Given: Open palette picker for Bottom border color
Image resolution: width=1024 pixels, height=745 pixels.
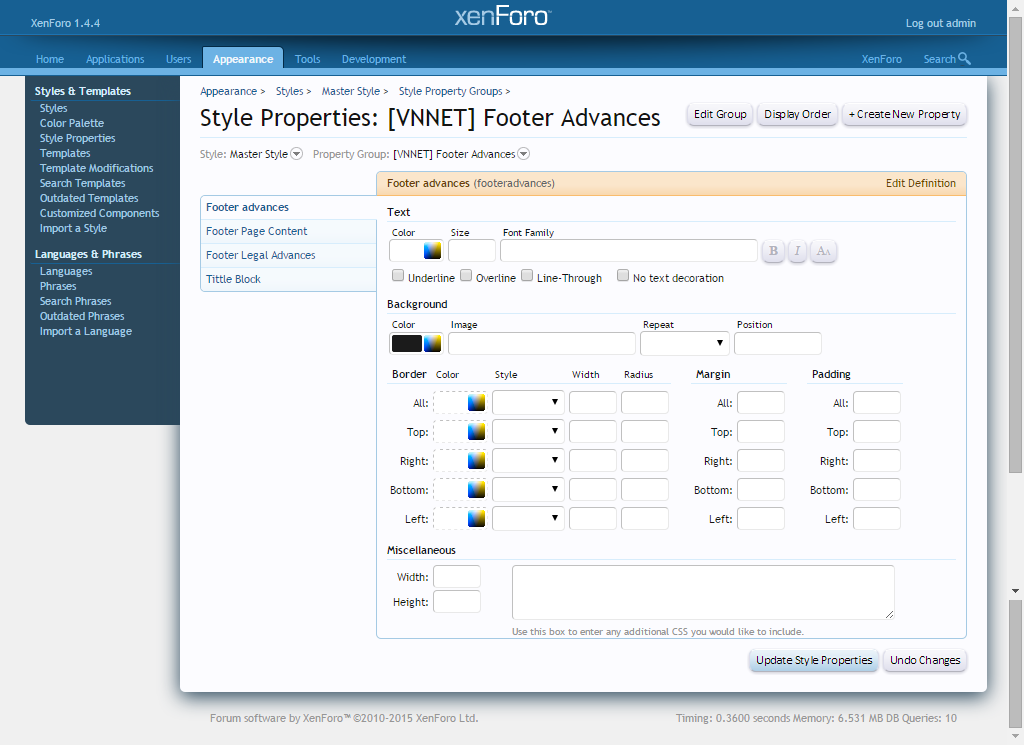Looking at the screenshot, I should coord(477,490).
